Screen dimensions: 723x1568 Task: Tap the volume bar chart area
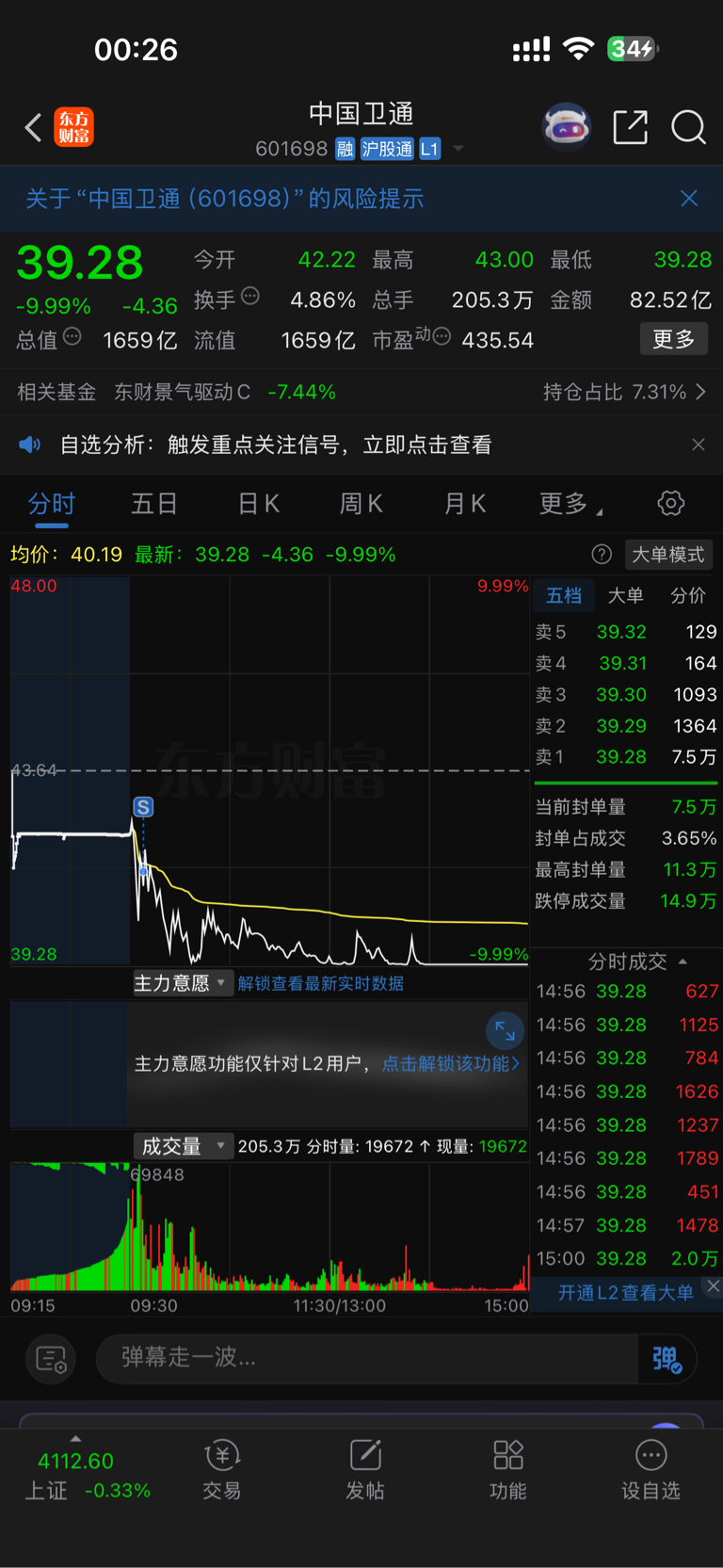point(270,1227)
